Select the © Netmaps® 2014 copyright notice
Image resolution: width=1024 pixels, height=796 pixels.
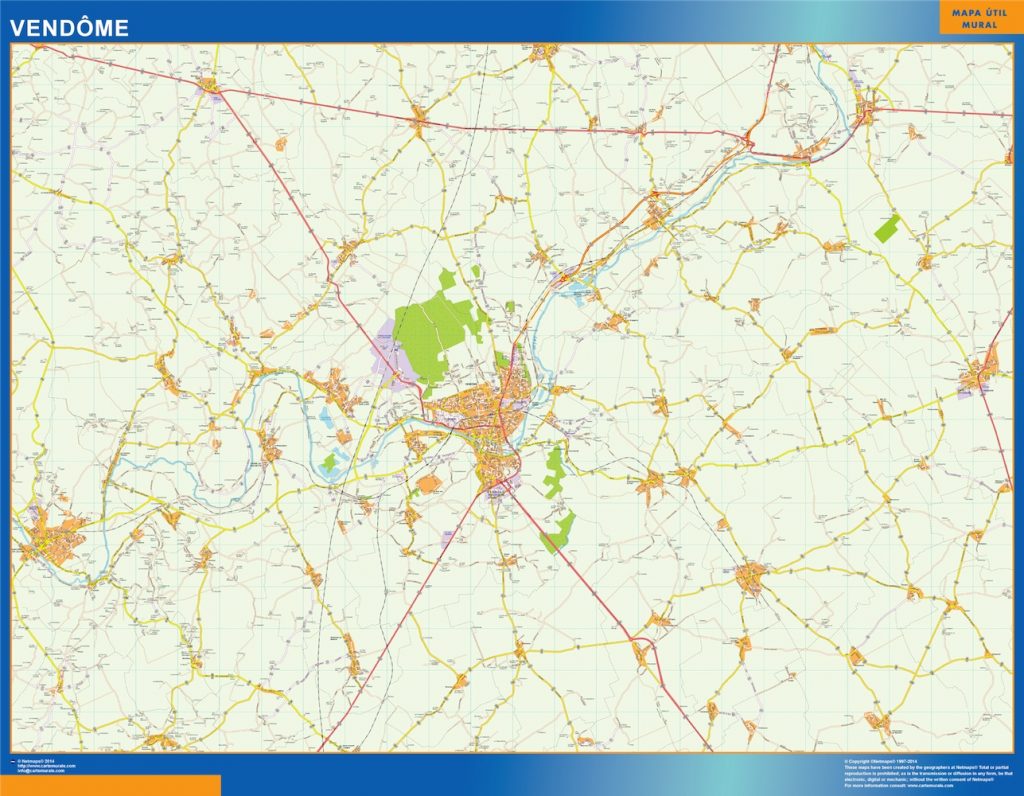click(35, 761)
